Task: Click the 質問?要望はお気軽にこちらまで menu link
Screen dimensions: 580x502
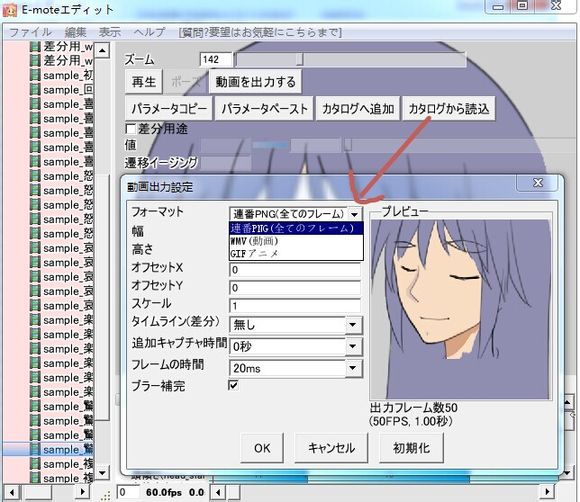Action: click(260, 33)
